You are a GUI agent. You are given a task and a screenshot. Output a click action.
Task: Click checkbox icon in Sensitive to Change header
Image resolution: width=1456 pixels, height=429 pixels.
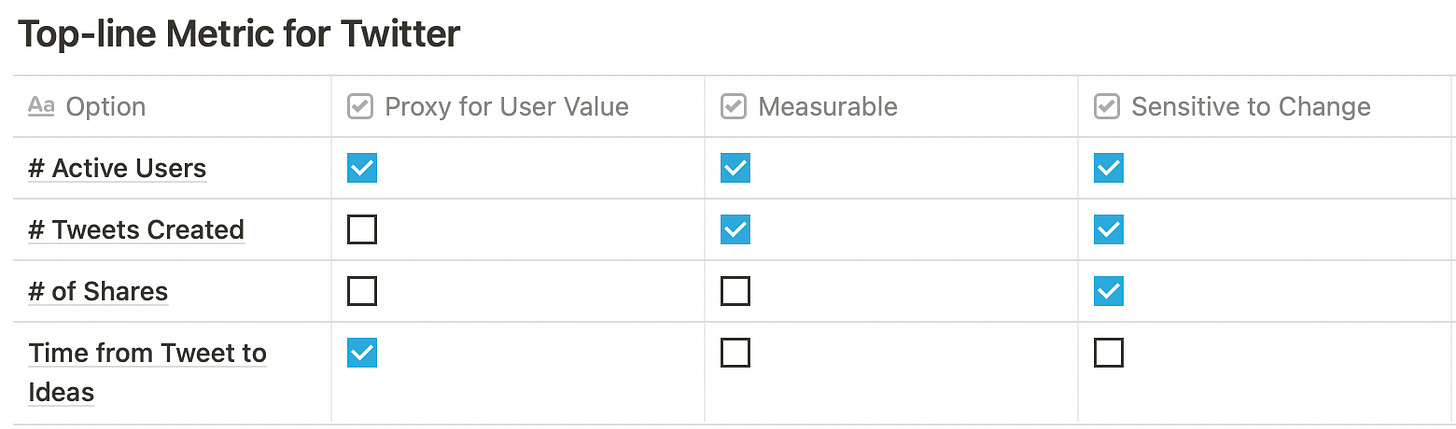[1107, 107]
